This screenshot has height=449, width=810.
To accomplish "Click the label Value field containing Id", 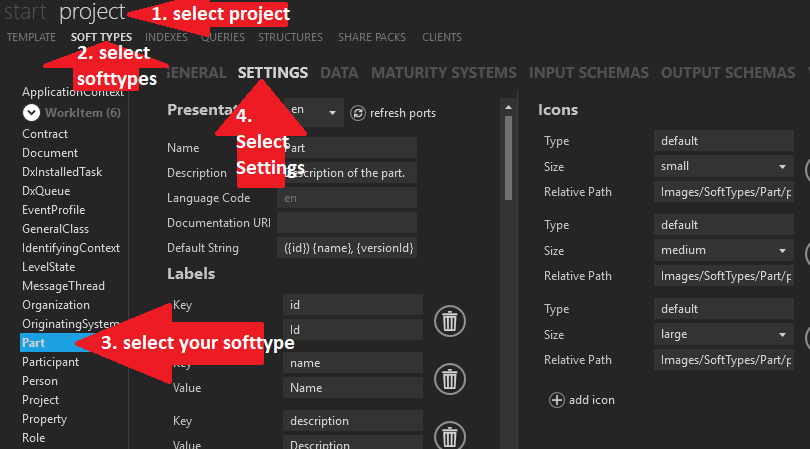I will (353, 330).
